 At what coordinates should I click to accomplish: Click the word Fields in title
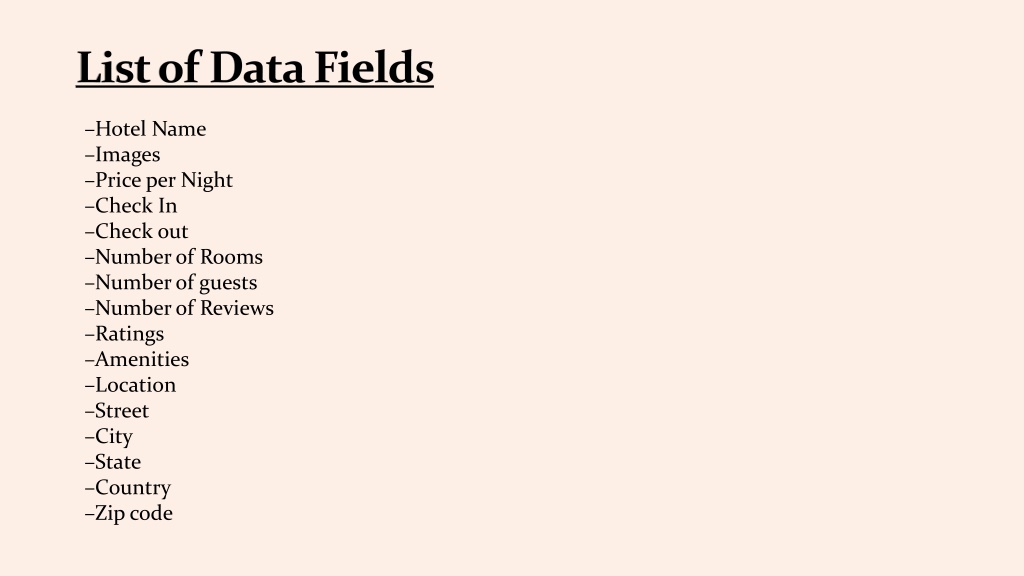(x=374, y=67)
